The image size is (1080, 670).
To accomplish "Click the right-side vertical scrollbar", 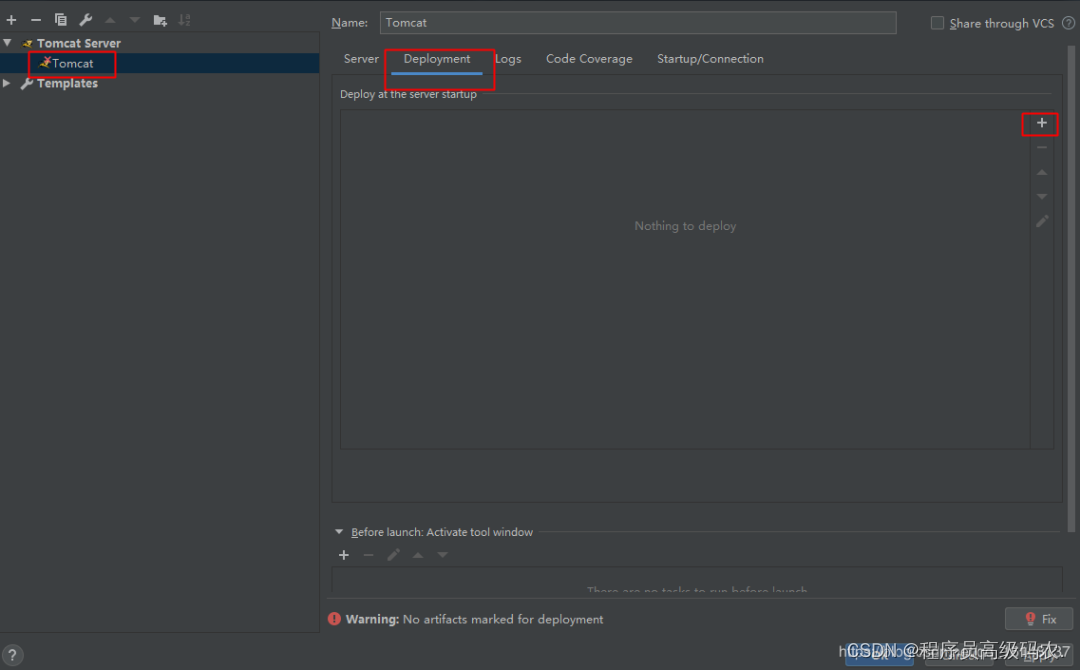I will tap(1071, 289).
